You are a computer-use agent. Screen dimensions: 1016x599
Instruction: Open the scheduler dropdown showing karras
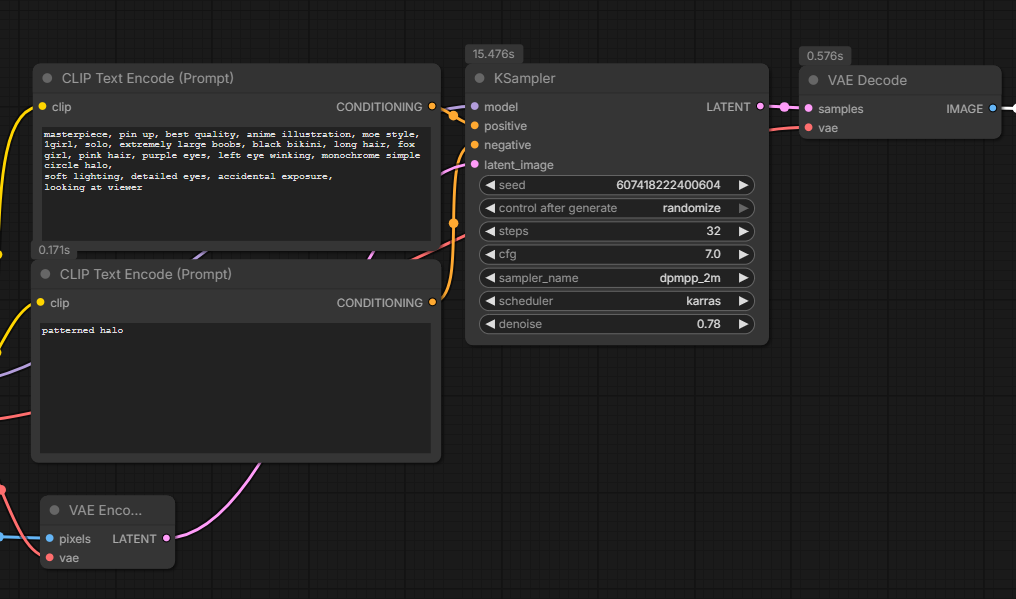(x=616, y=301)
